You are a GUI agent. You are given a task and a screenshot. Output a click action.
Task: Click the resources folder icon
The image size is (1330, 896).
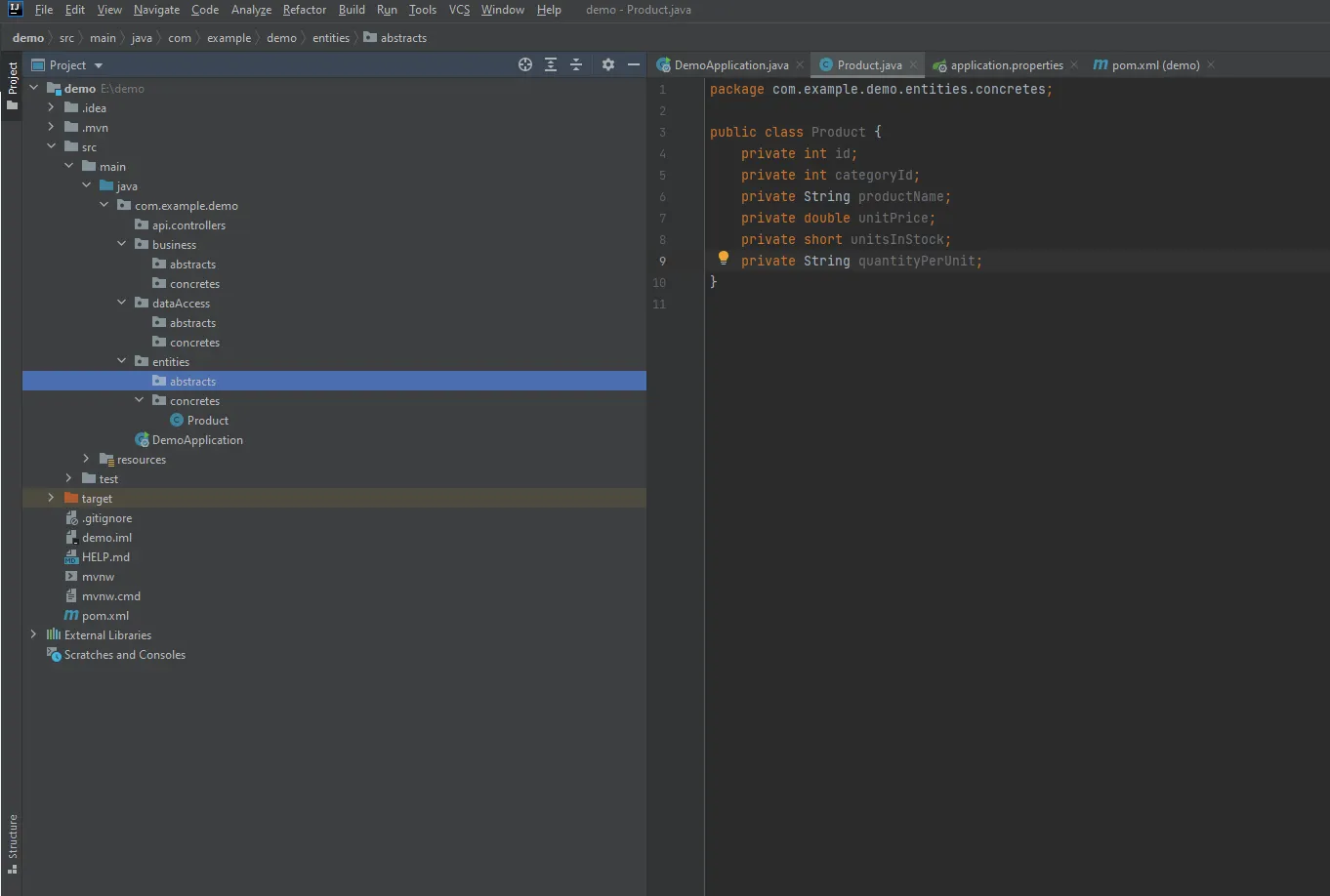tap(106, 459)
